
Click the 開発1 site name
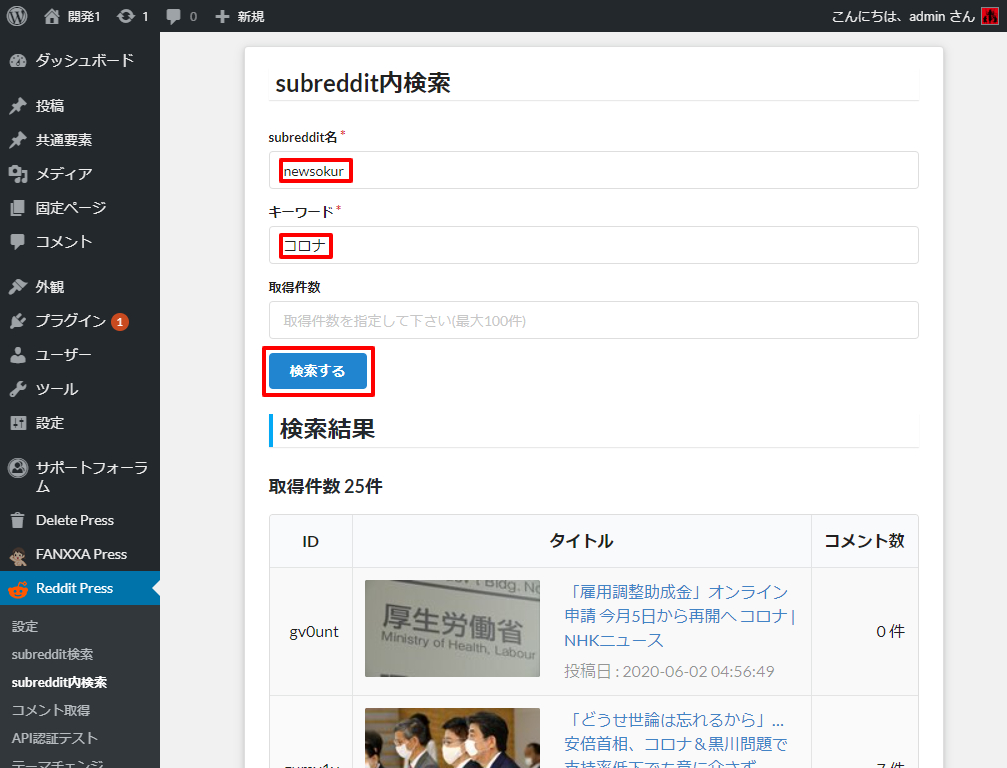(84, 16)
